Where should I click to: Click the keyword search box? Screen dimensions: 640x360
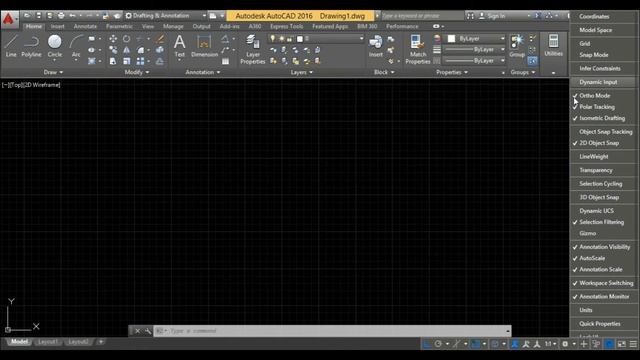point(422,16)
